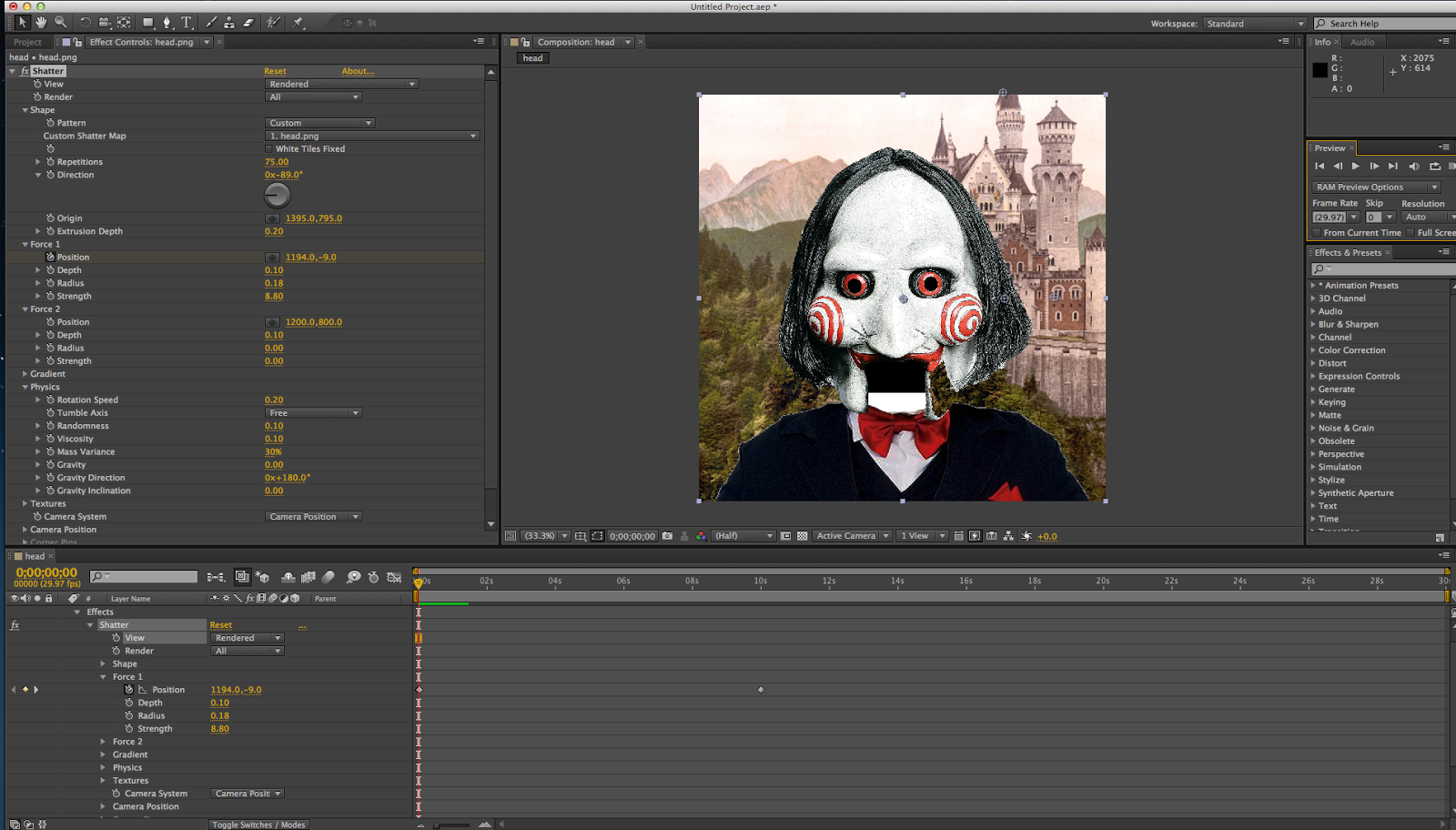Open the Pattern dropdown set to Custom

pyautogui.click(x=319, y=123)
